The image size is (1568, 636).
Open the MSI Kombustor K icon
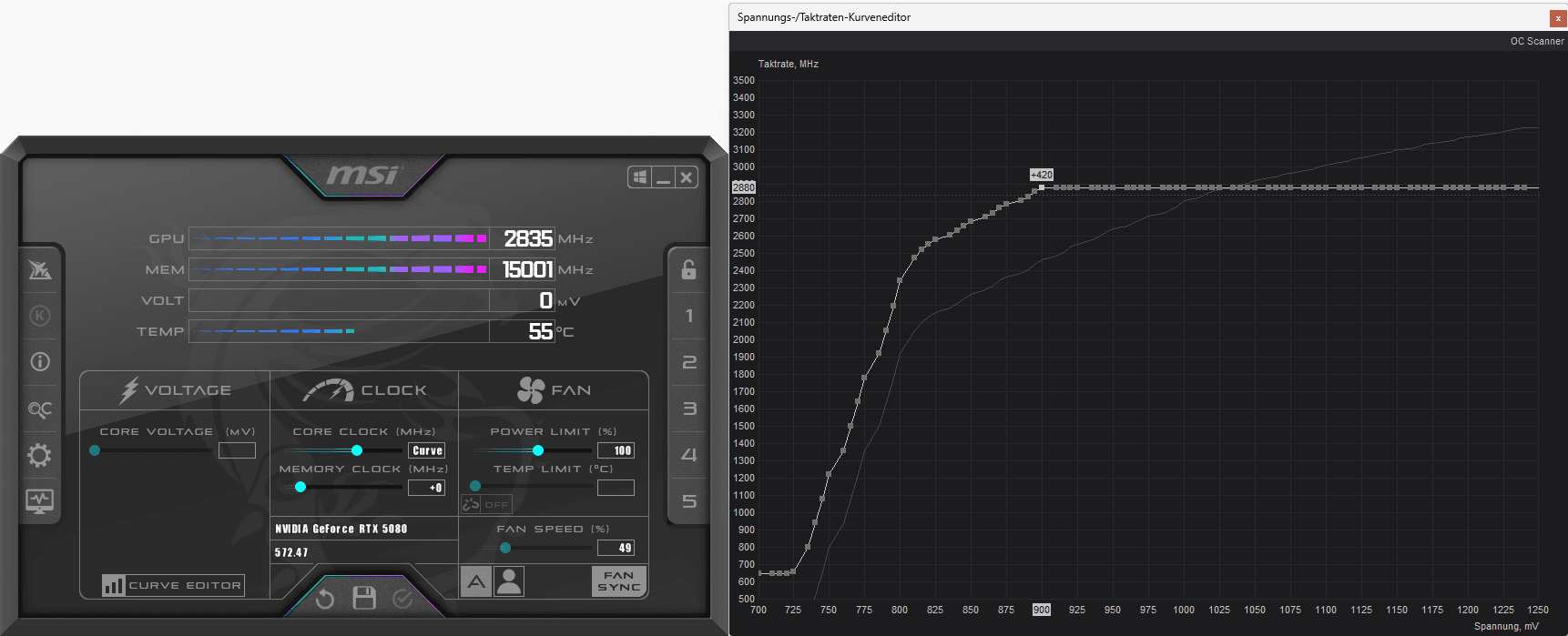click(x=39, y=316)
